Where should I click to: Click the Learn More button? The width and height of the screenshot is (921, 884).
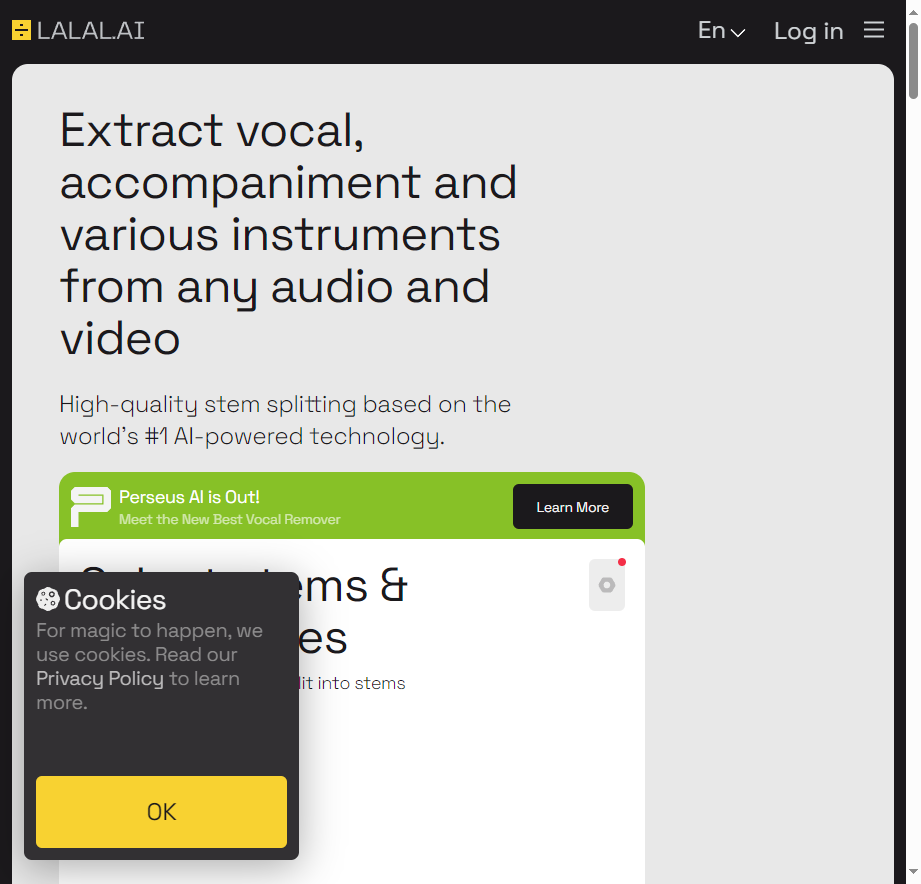pos(573,507)
